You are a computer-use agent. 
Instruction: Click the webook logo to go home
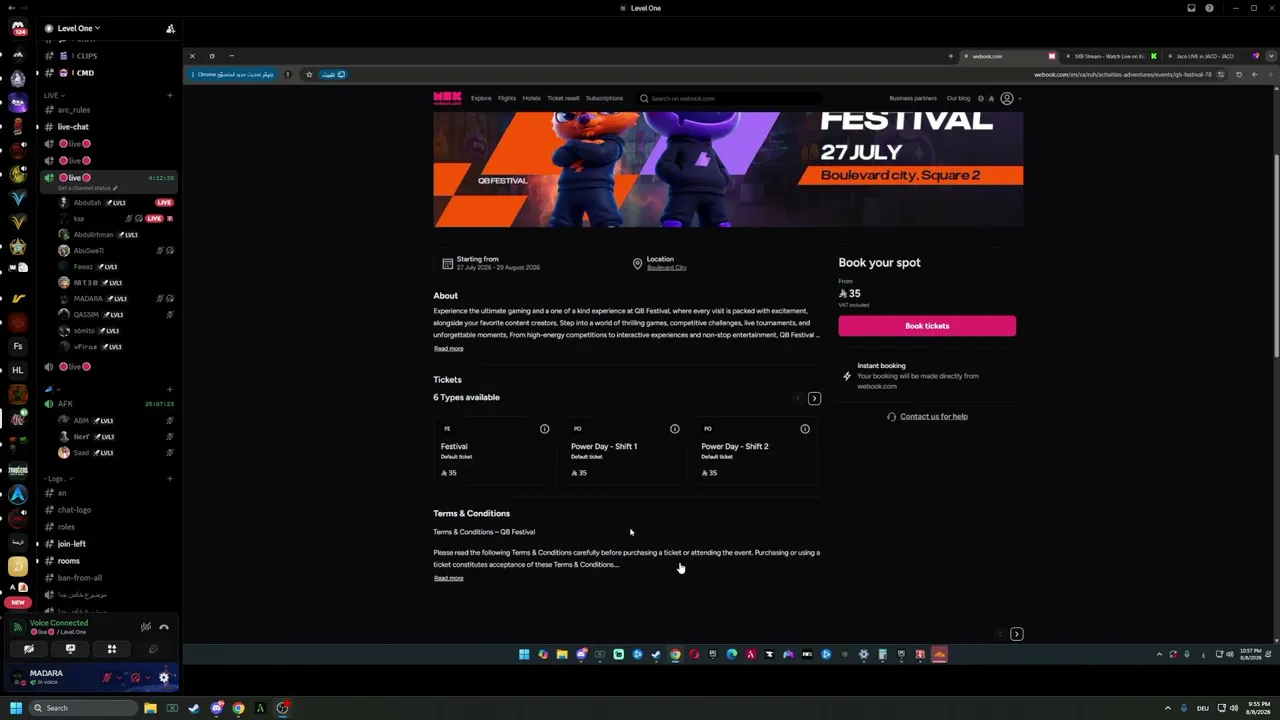tap(447, 98)
